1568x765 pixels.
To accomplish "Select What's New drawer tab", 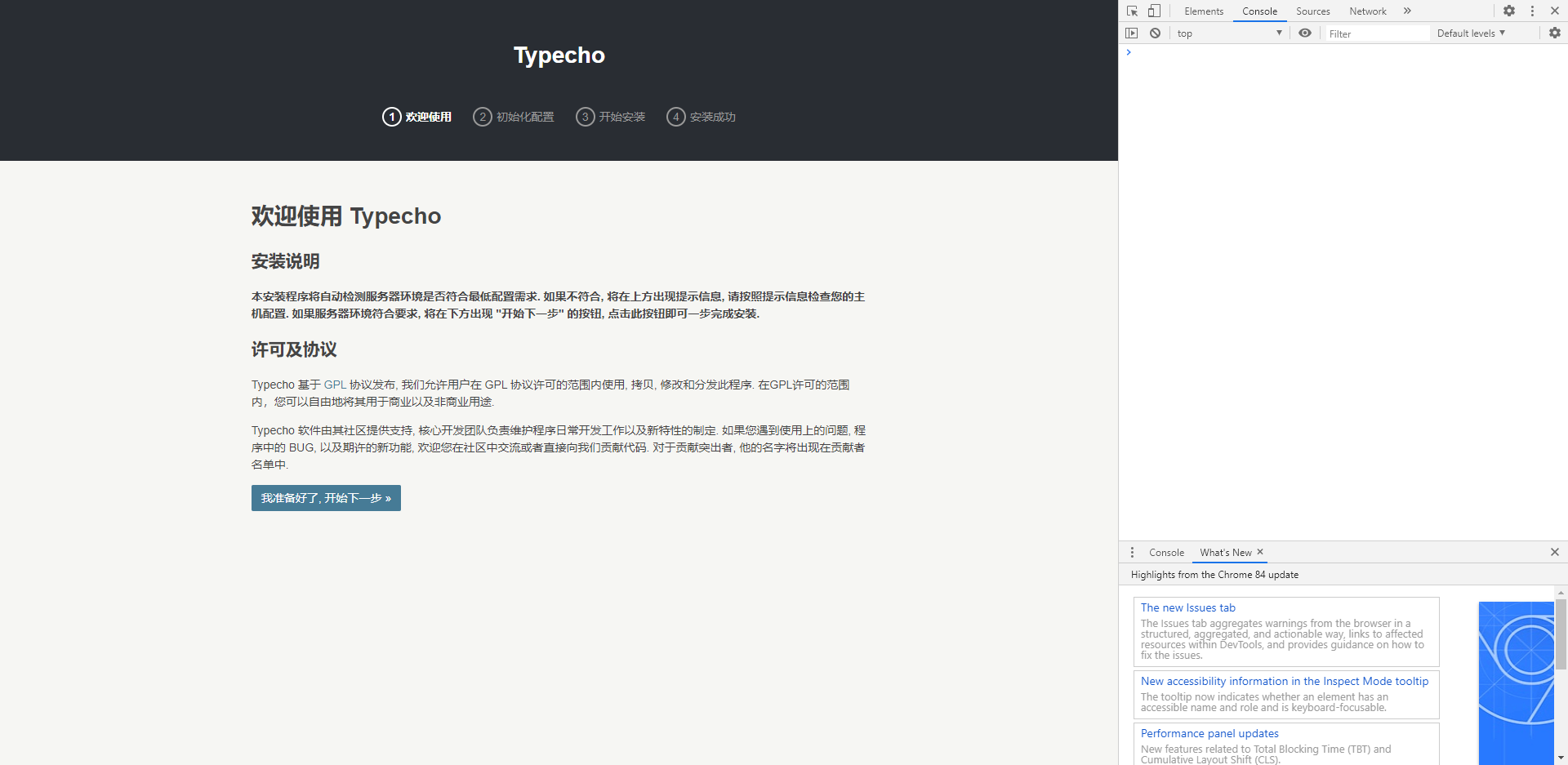I will coord(1225,553).
